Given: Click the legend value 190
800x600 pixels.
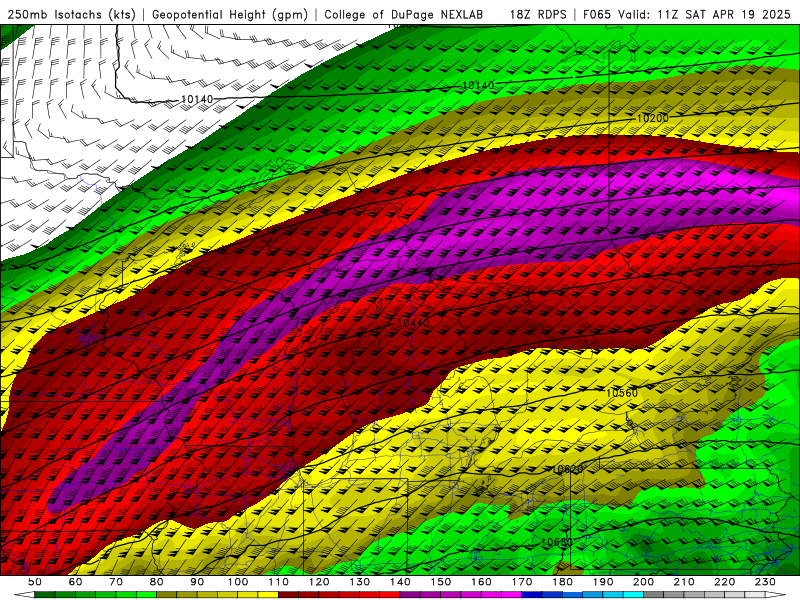Looking at the screenshot, I should coord(603,582).
